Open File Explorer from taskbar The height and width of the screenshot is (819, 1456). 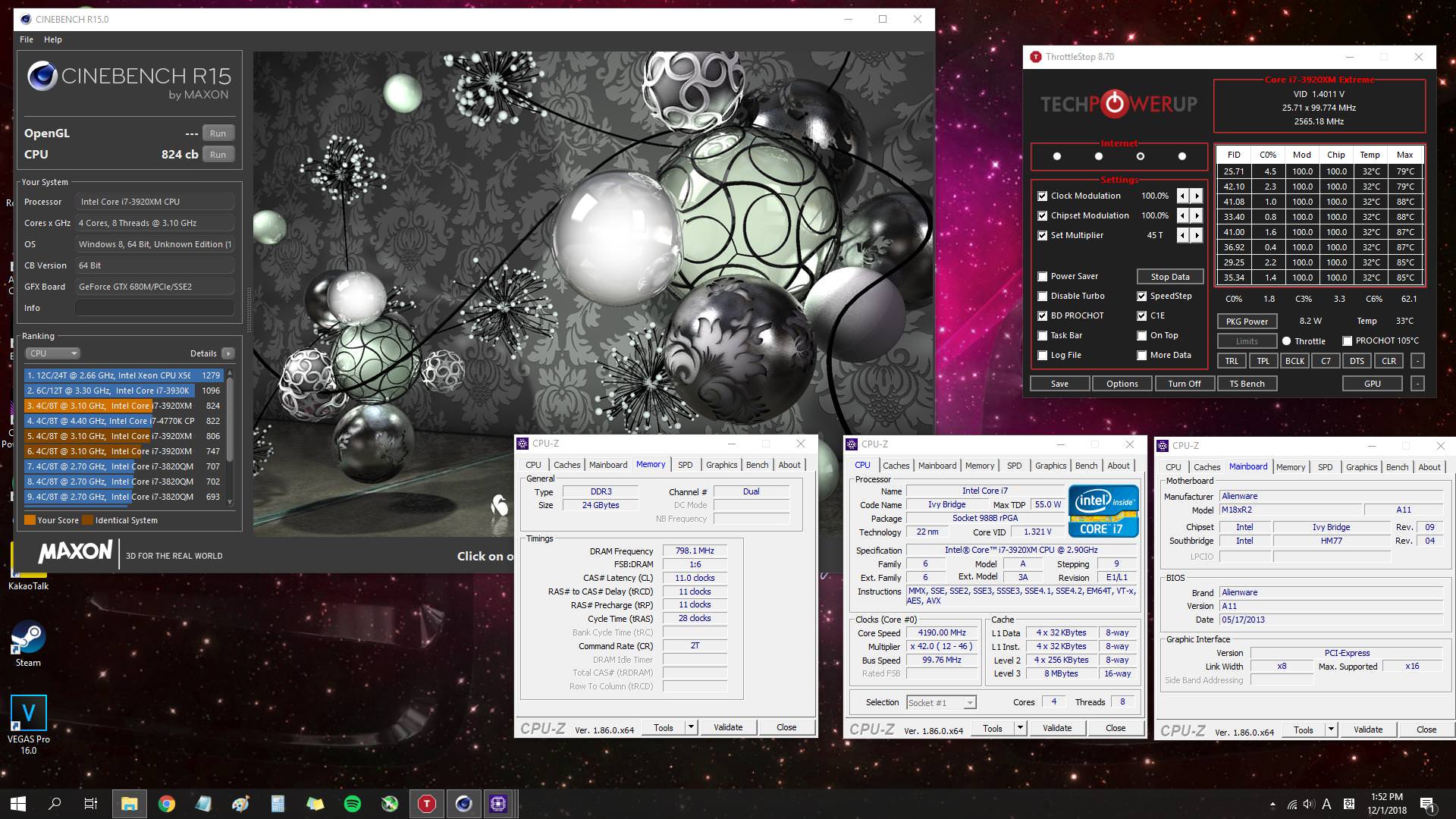pyautogui.click(x=129, y=804)
